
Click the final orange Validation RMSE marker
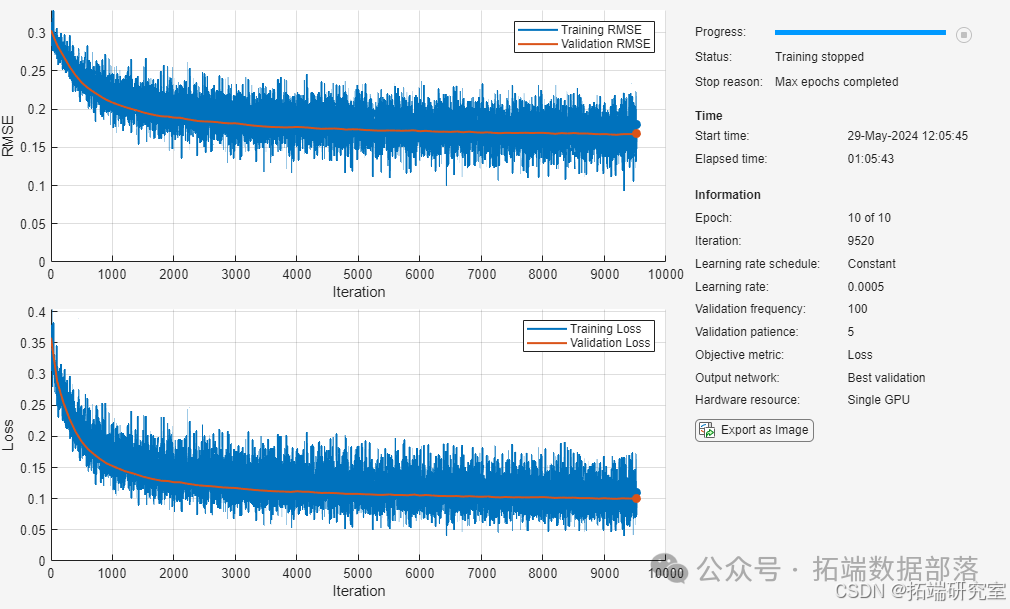636,133
